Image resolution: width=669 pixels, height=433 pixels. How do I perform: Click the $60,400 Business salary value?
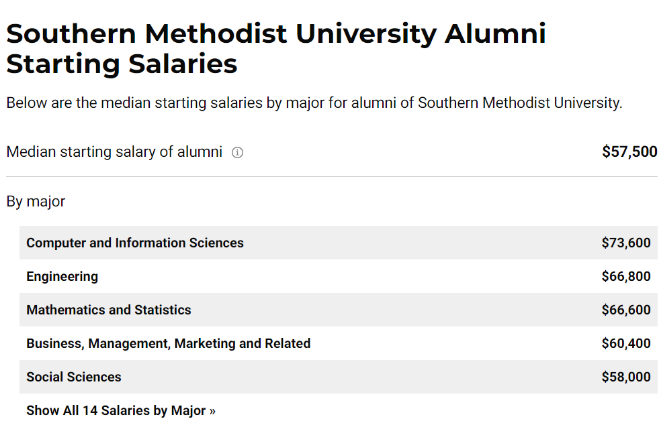click(x=626, y=343)
